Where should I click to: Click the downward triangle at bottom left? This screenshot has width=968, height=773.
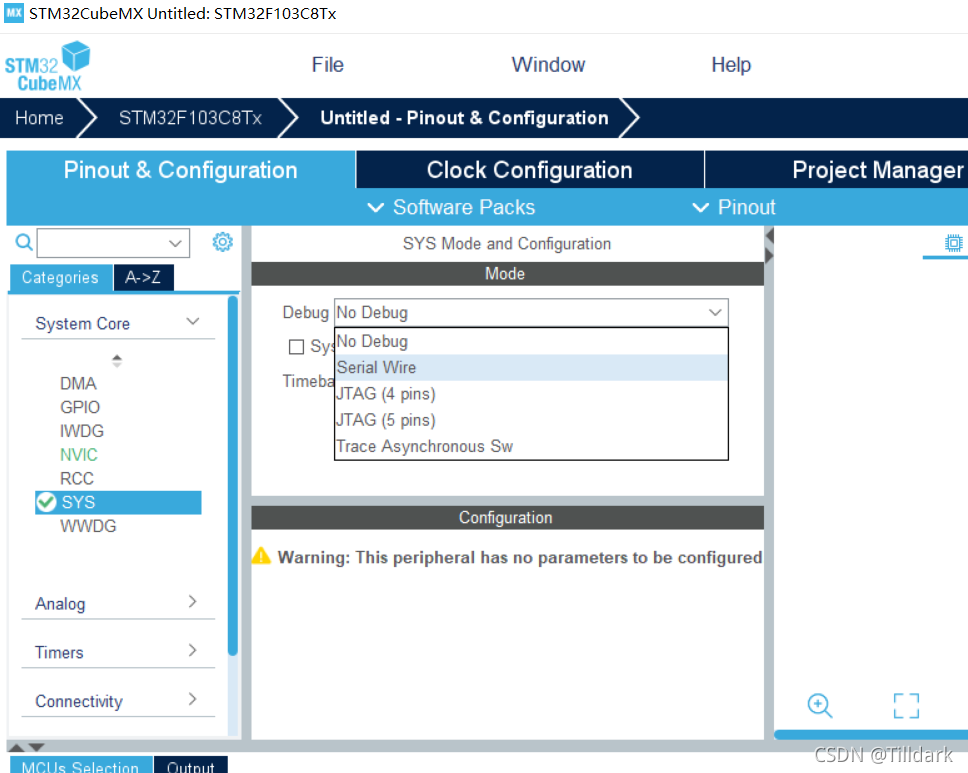36,747
